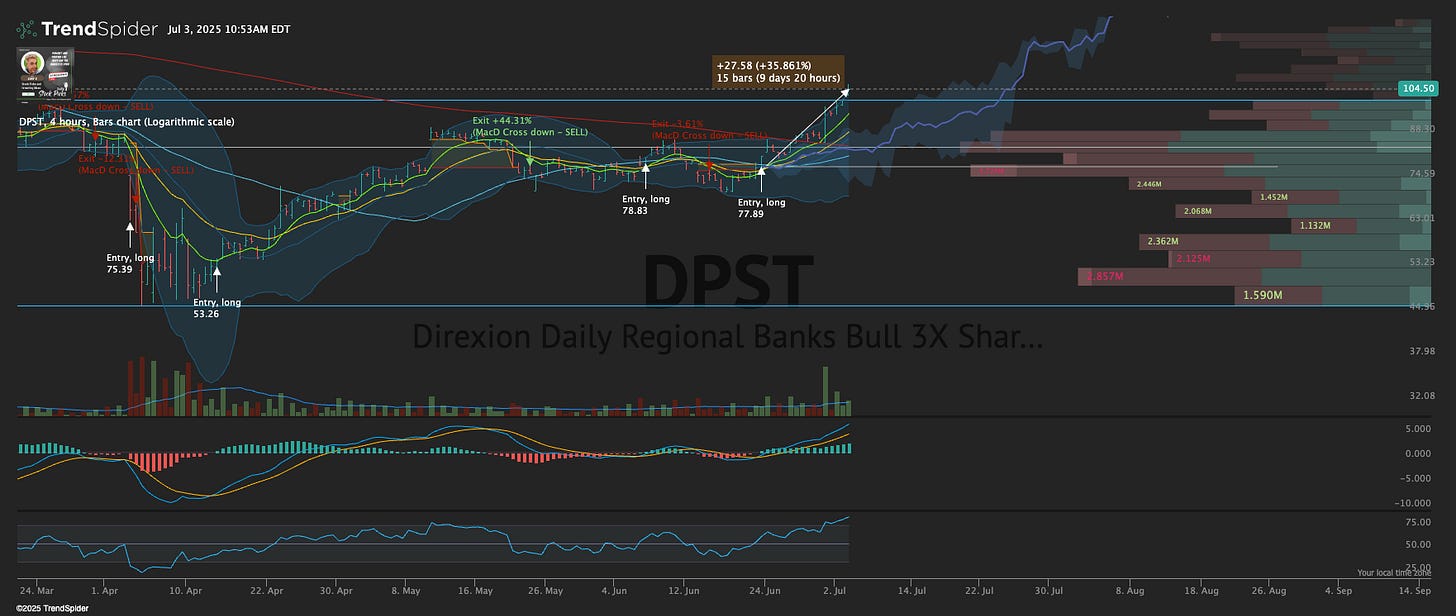Image resolution: width=1456 pixels, height=616 pixels.
Task: Click the TrendSpider logo icon
Action: [x=27, y=28]
